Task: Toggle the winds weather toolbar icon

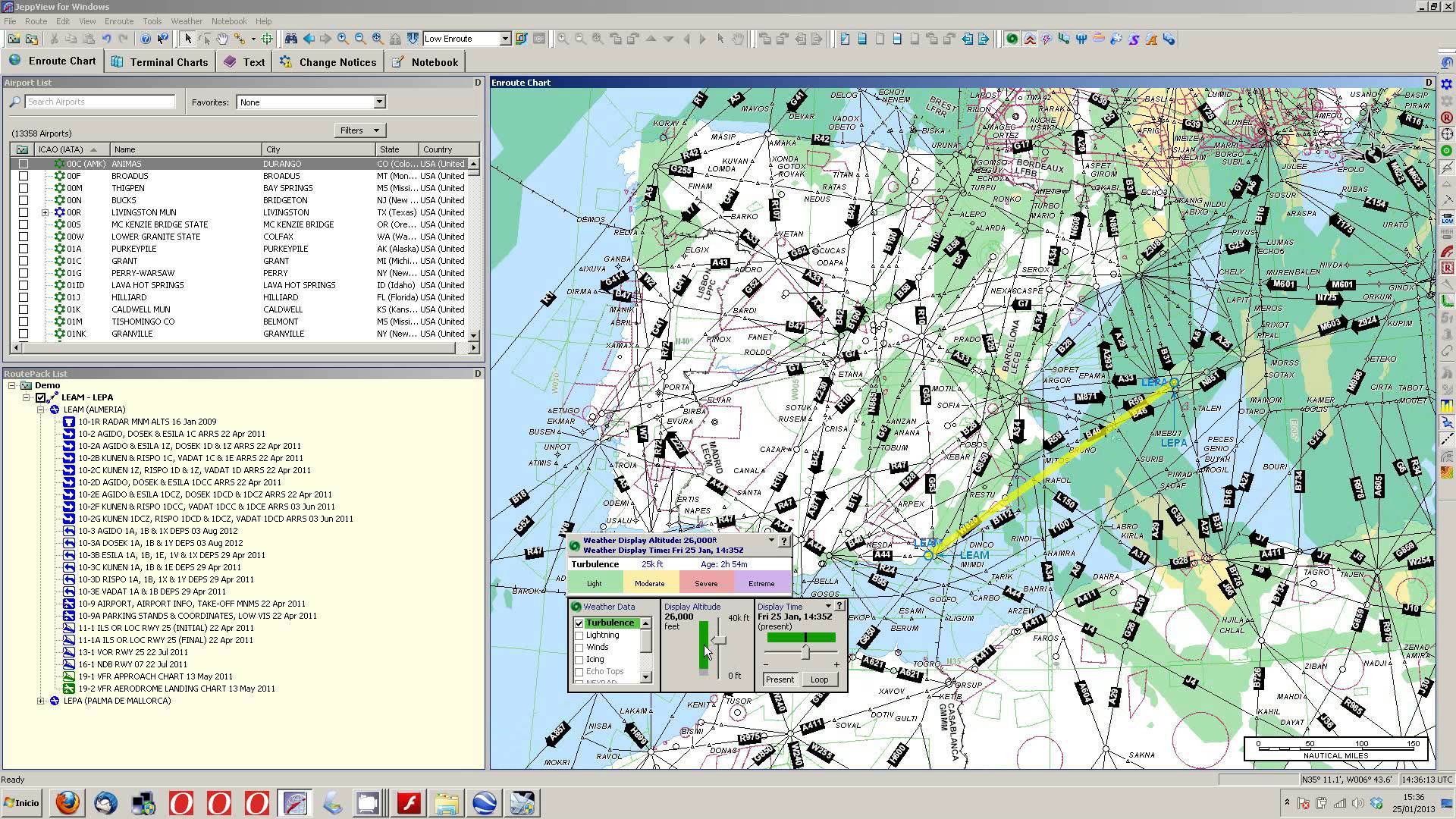Action: tap(1064, 39)
